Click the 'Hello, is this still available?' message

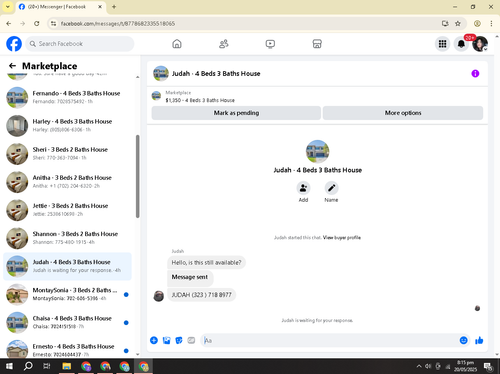tap(206, 262)
